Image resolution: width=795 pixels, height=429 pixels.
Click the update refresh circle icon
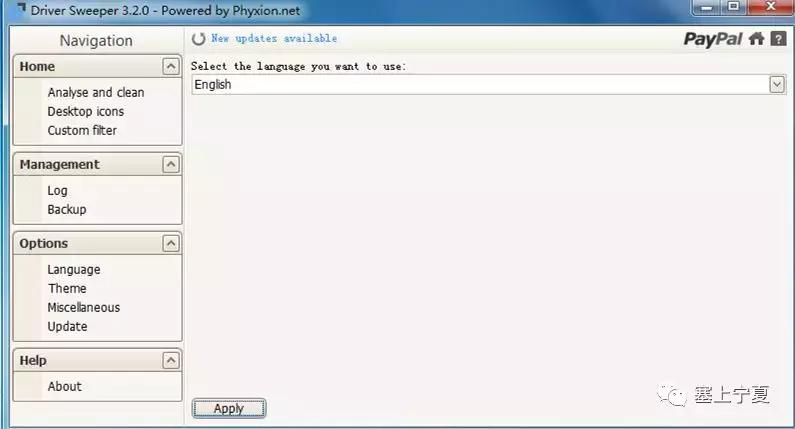click(x=198, y=39)
